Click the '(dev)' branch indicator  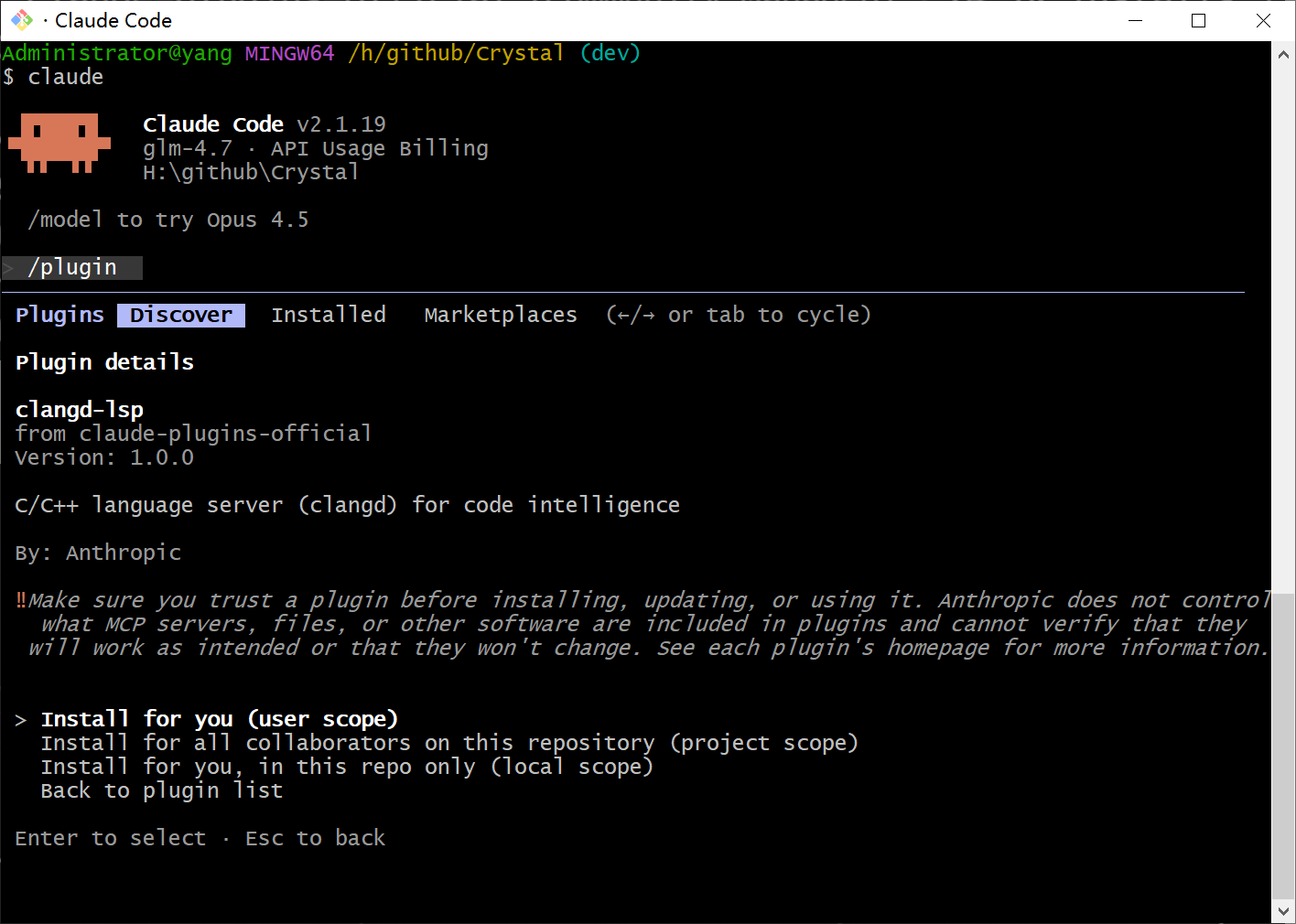[x=610, y=53]
